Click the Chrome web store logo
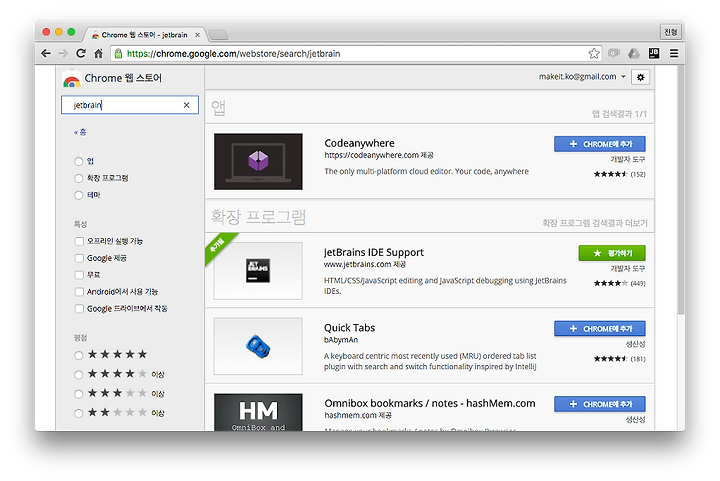 click(72, 79)
